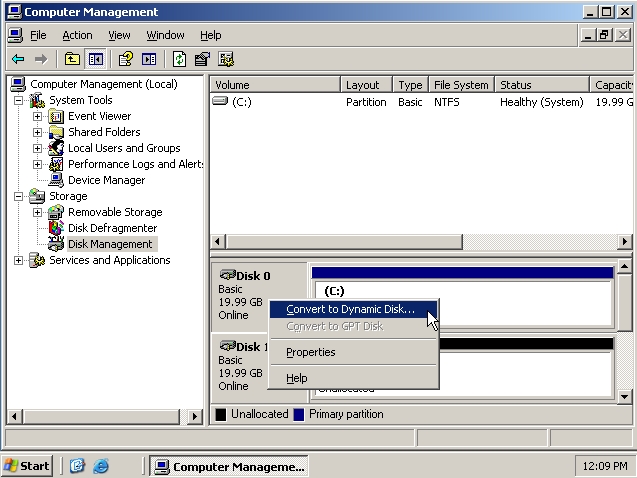
Task: Click the volume list right scroll arrow
Action: coord(624,242)
